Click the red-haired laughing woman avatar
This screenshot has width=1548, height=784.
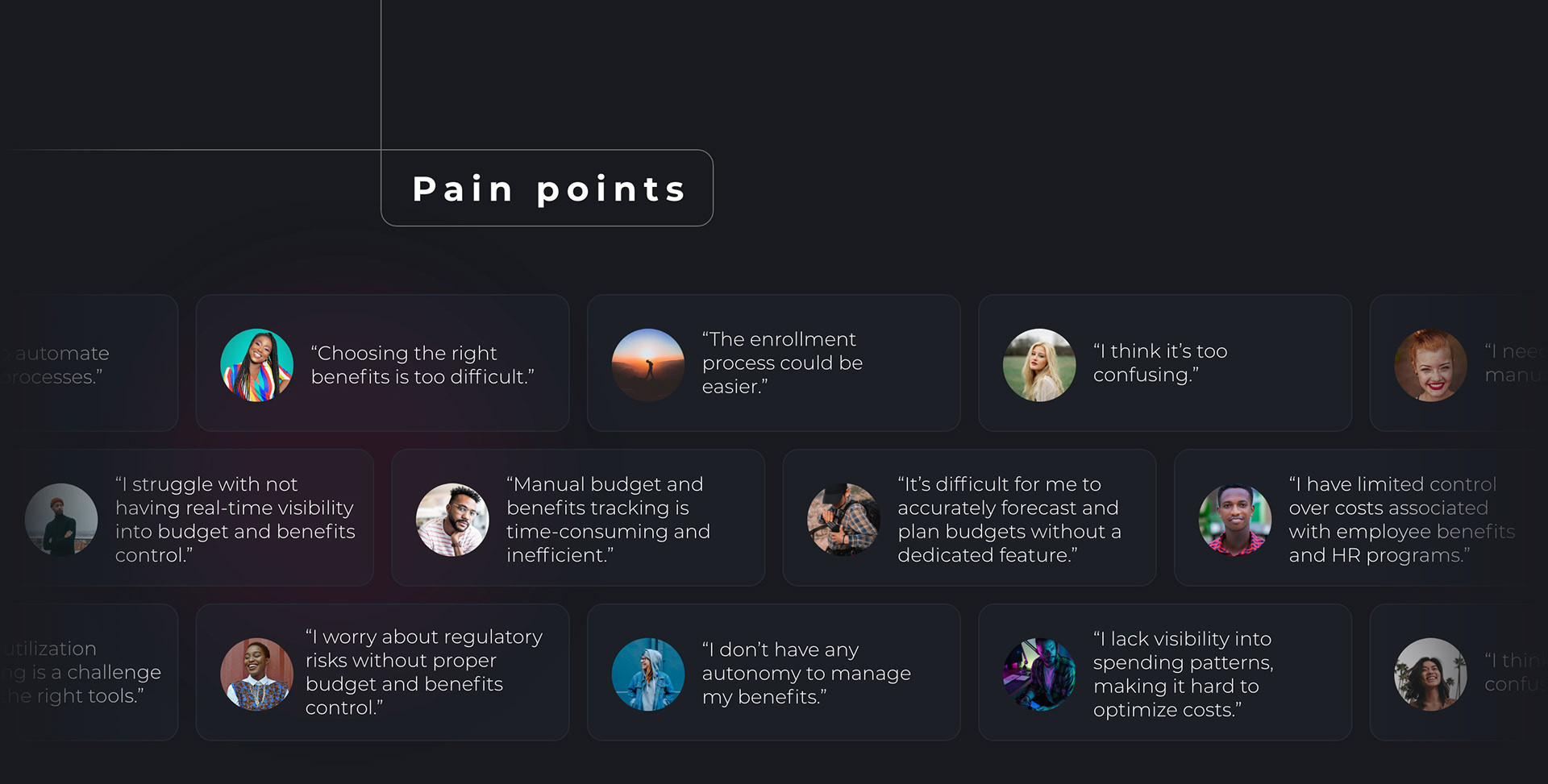click(1431, 364)
